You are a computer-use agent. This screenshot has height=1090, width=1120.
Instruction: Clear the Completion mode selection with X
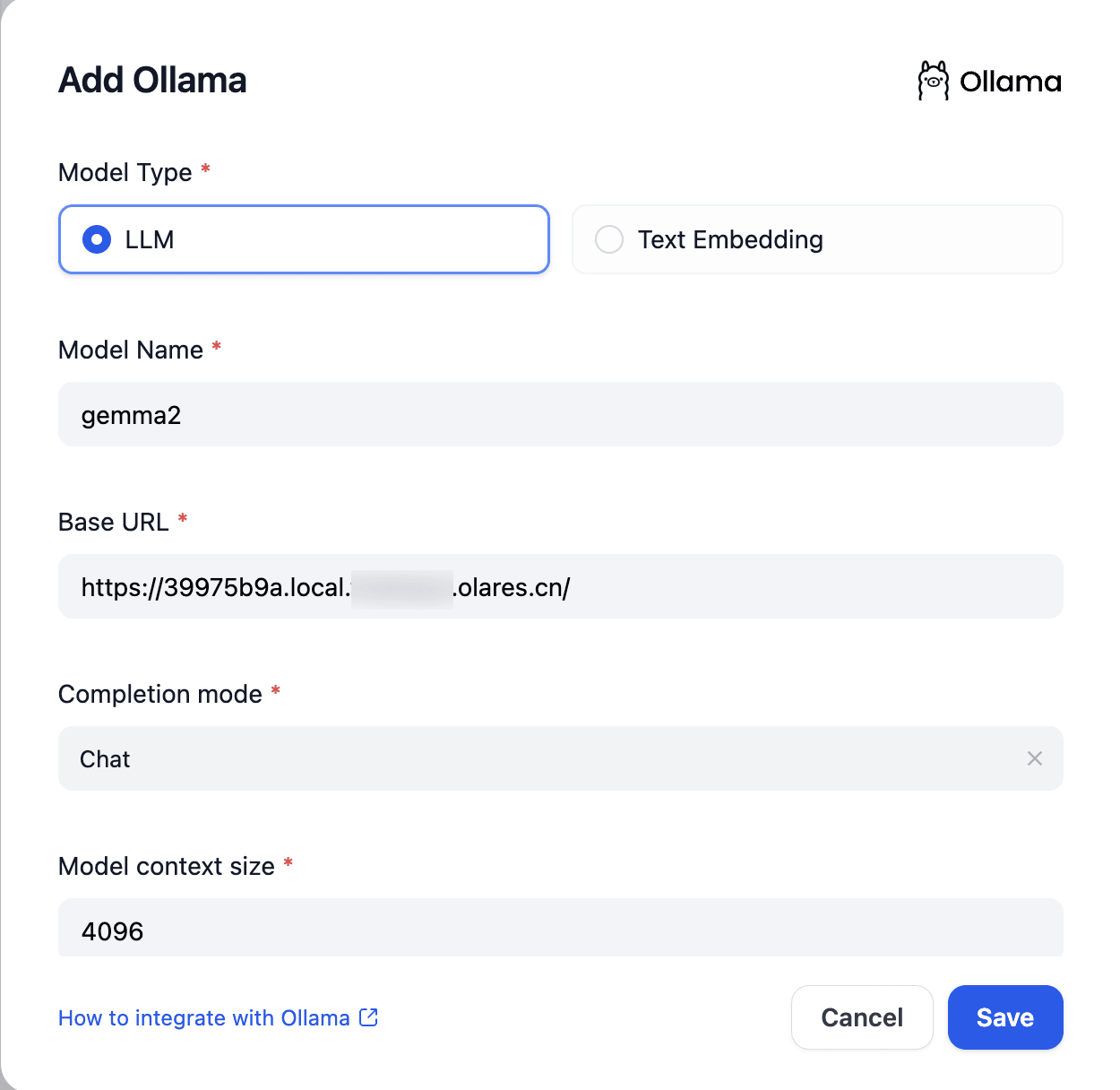[x=1034, y=758]
